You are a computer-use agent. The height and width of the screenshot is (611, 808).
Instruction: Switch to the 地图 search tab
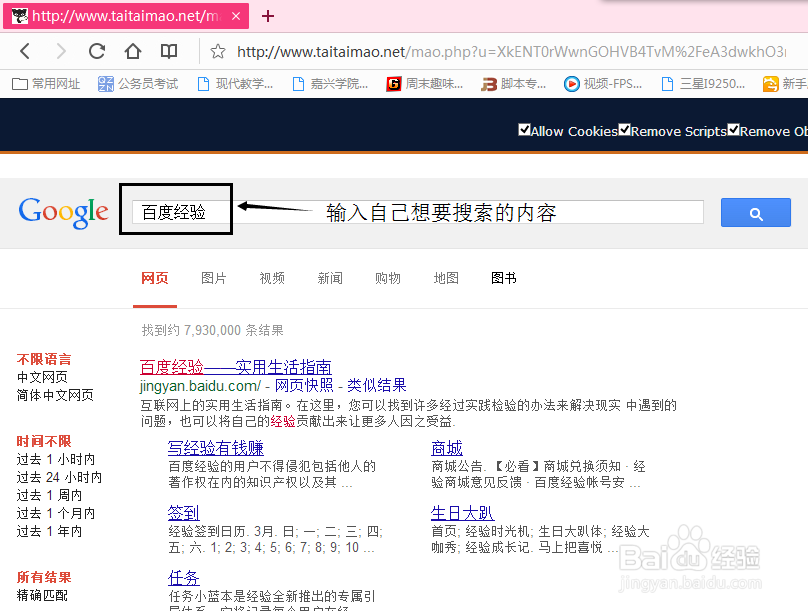(446, 278)
